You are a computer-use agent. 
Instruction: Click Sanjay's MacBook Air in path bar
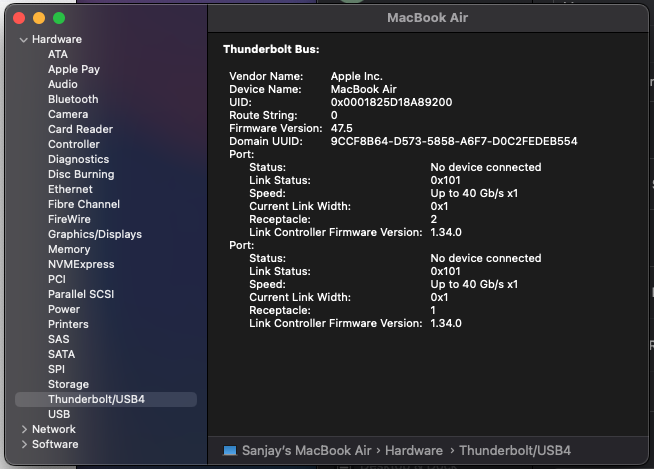click(x=307, y=451)
